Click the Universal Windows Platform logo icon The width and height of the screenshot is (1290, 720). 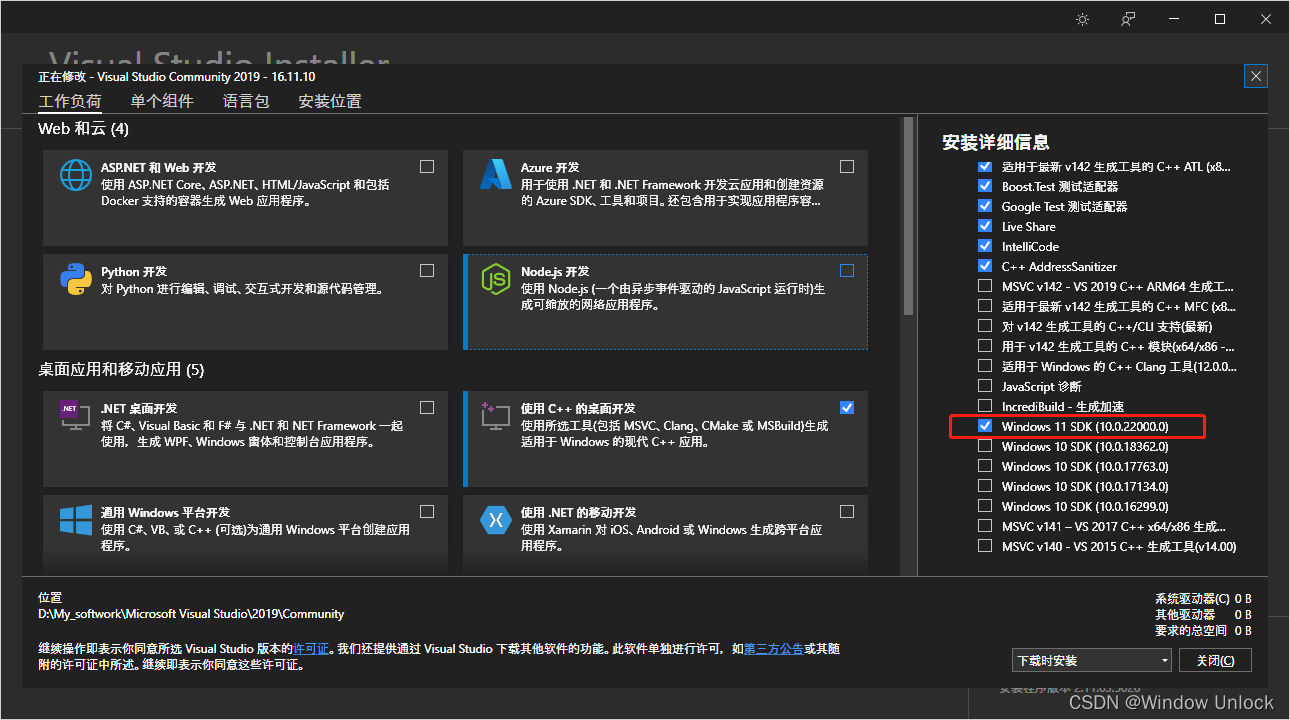76,520
